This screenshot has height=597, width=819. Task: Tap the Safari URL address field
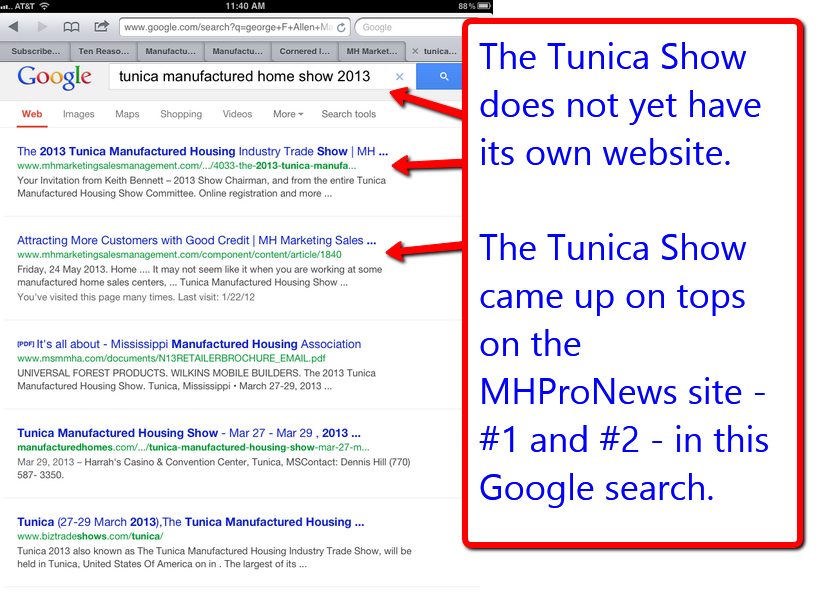235,27
